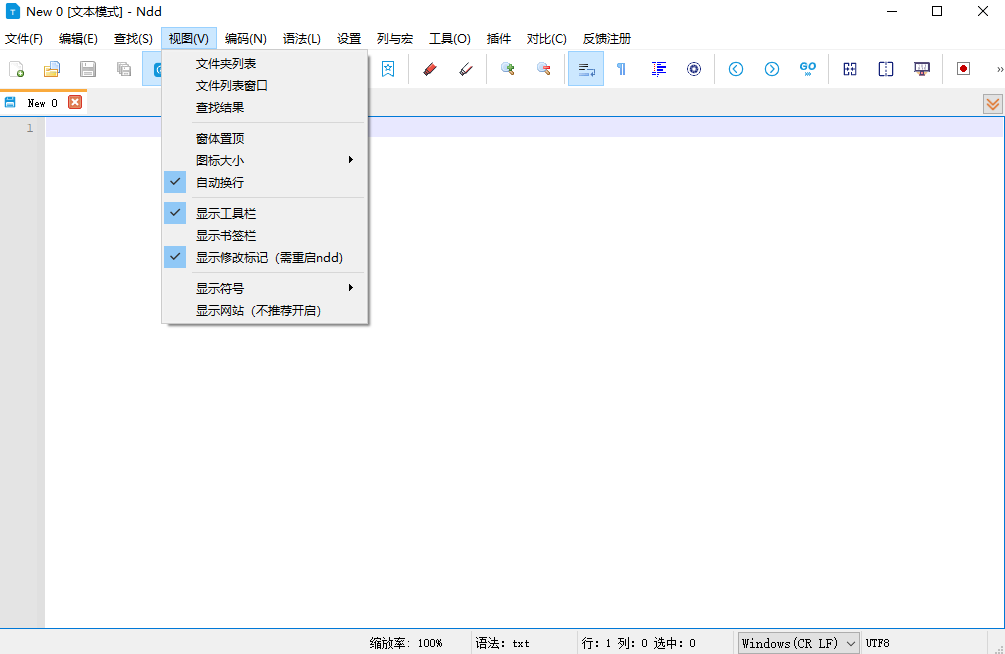The height and width of the screenshot is (654, 1005).
Task: Expand the 显示符号 submenu
Action: 264,289
